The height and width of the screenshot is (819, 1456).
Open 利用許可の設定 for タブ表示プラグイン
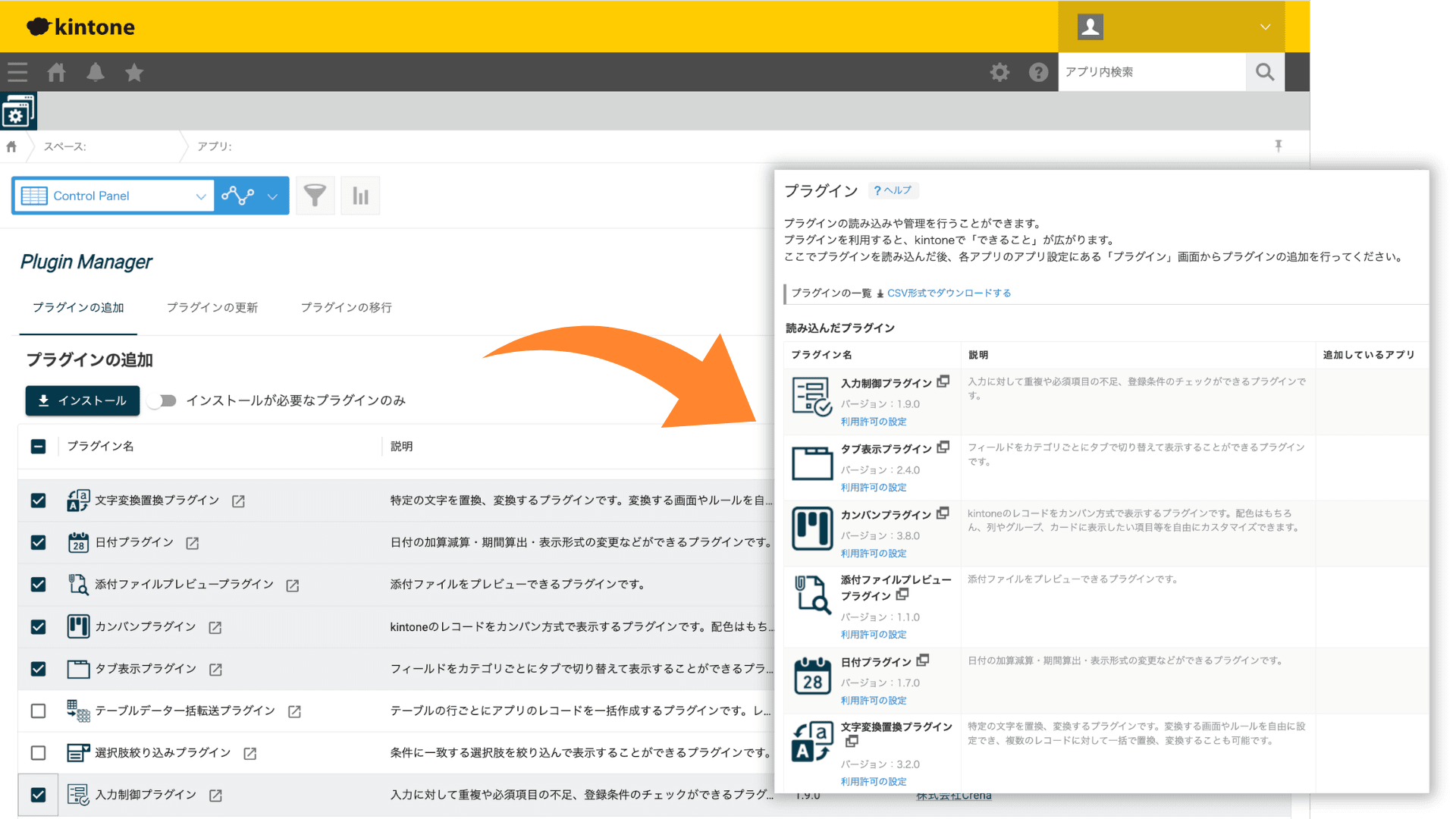click(874, 488)
